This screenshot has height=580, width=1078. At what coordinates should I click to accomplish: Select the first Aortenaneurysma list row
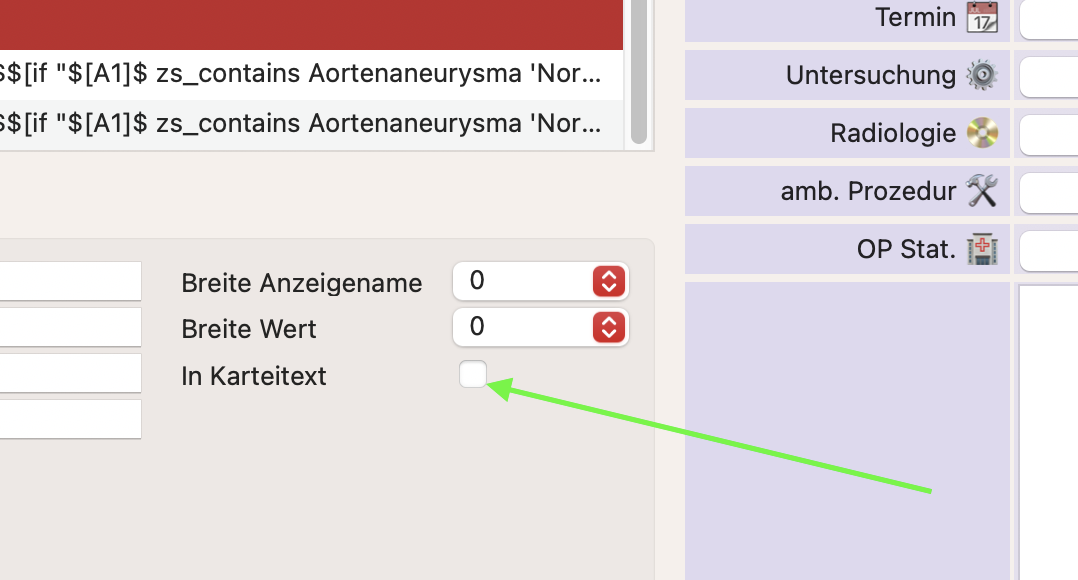point(311,74)
